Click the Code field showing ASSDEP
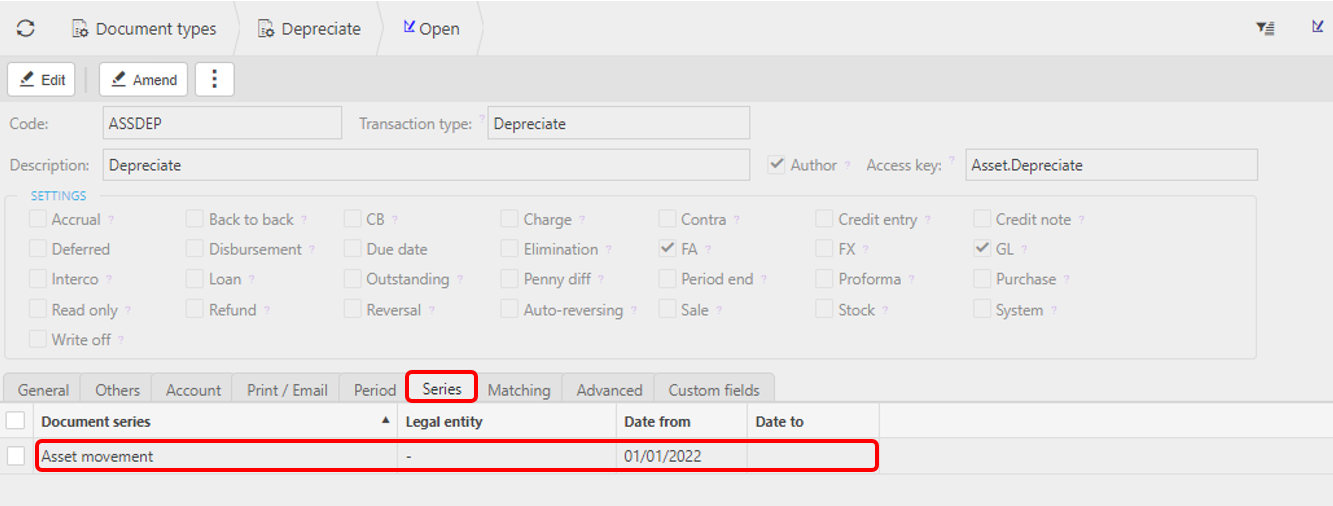The height and width of the screenshot is (506, 1333). click(x=222, y=124)
